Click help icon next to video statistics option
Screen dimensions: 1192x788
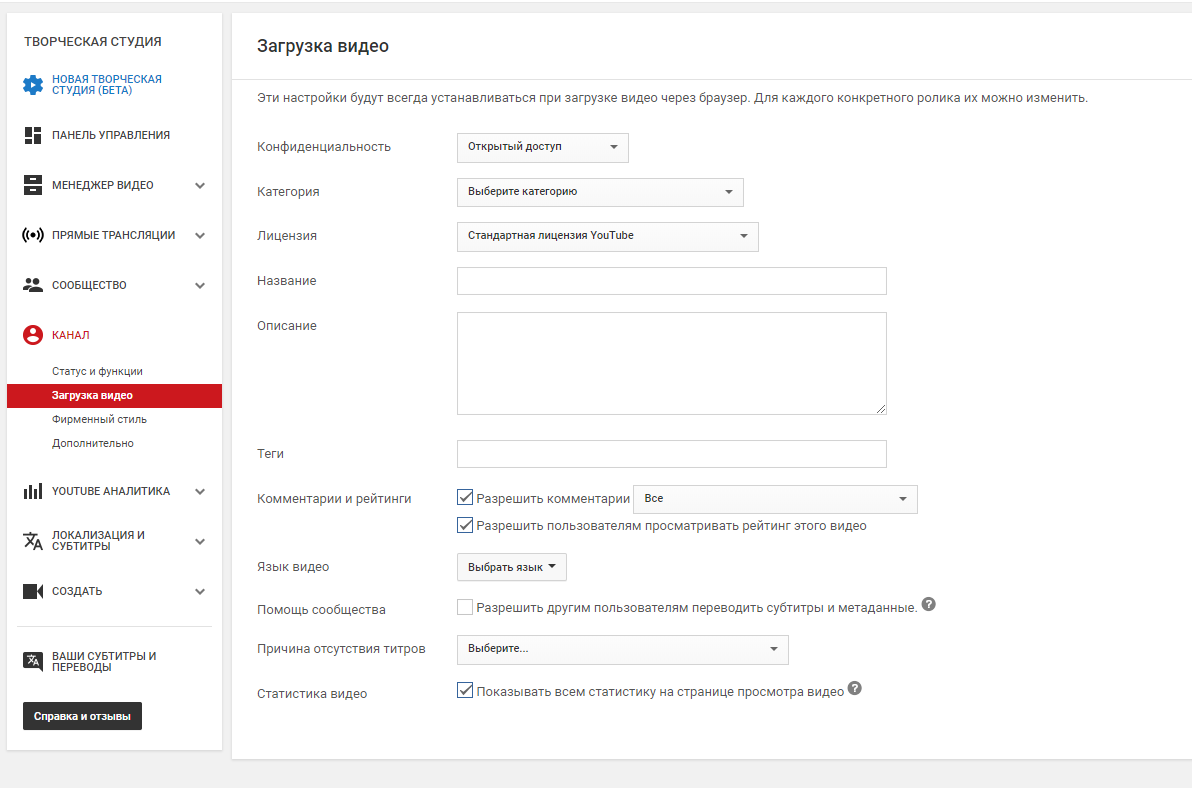click(855, 689)
